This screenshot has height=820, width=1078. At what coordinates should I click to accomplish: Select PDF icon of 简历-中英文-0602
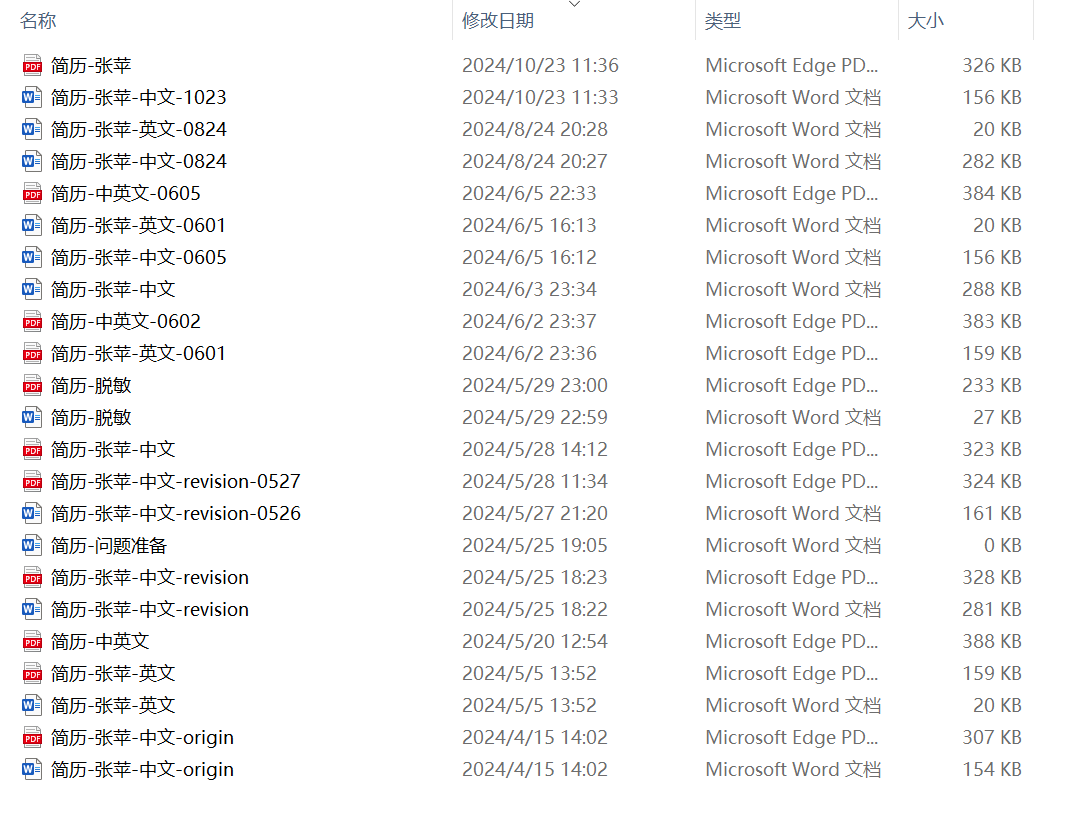click(x=32, y=322)
